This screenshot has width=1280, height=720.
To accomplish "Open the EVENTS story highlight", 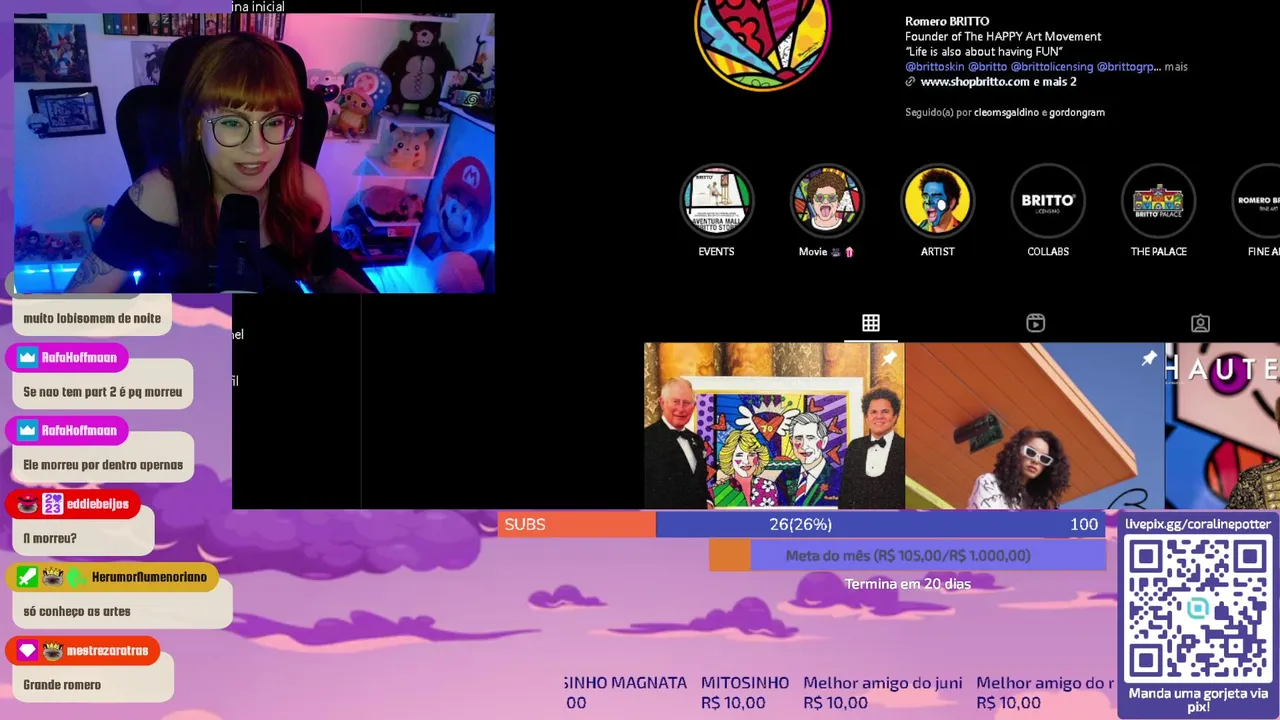I will point(716,201).
